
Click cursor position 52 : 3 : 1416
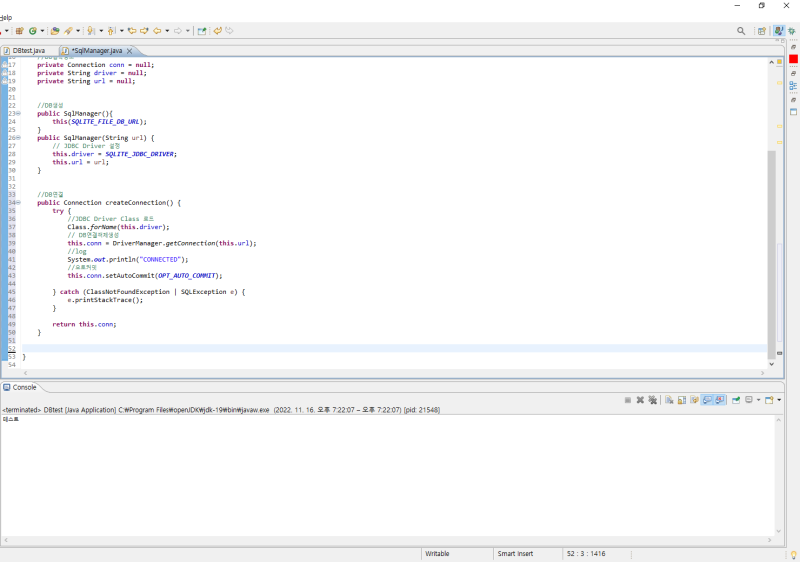(x=586, y=554)
